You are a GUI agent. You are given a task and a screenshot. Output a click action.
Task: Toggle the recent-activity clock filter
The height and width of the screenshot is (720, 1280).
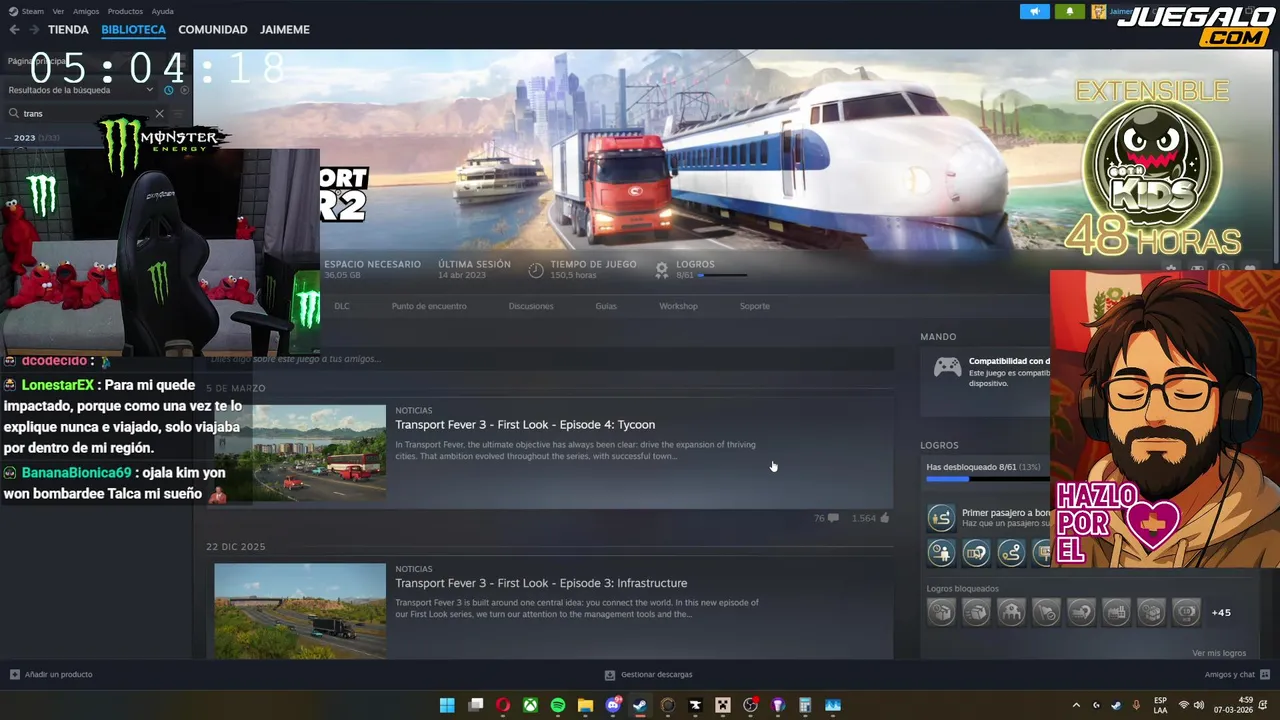pyautogui.click(x=169, y=90)
